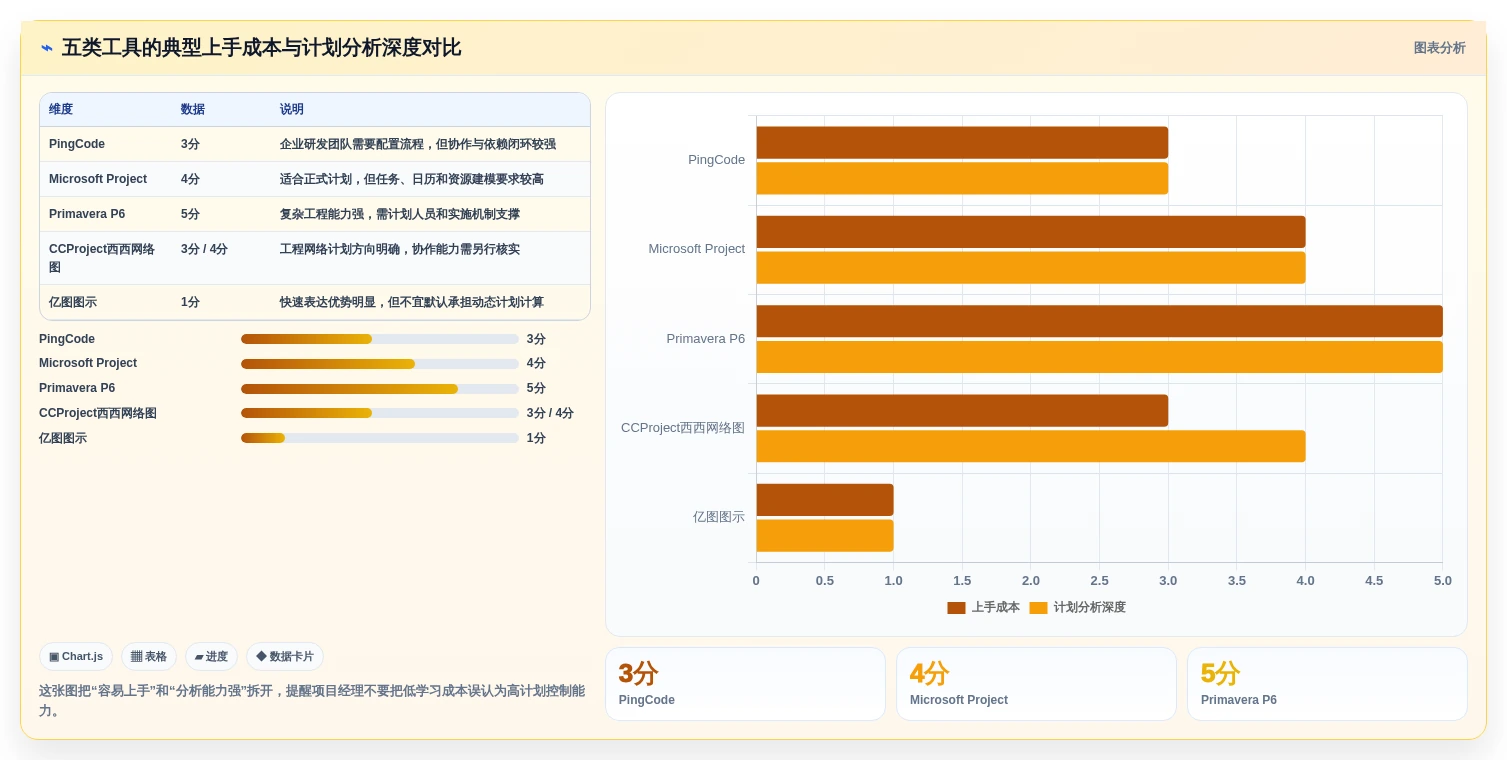Viewport: 1507px width, 760px height.
Task: Select the 表格 tag chip
Action: (x=149, y=657)
